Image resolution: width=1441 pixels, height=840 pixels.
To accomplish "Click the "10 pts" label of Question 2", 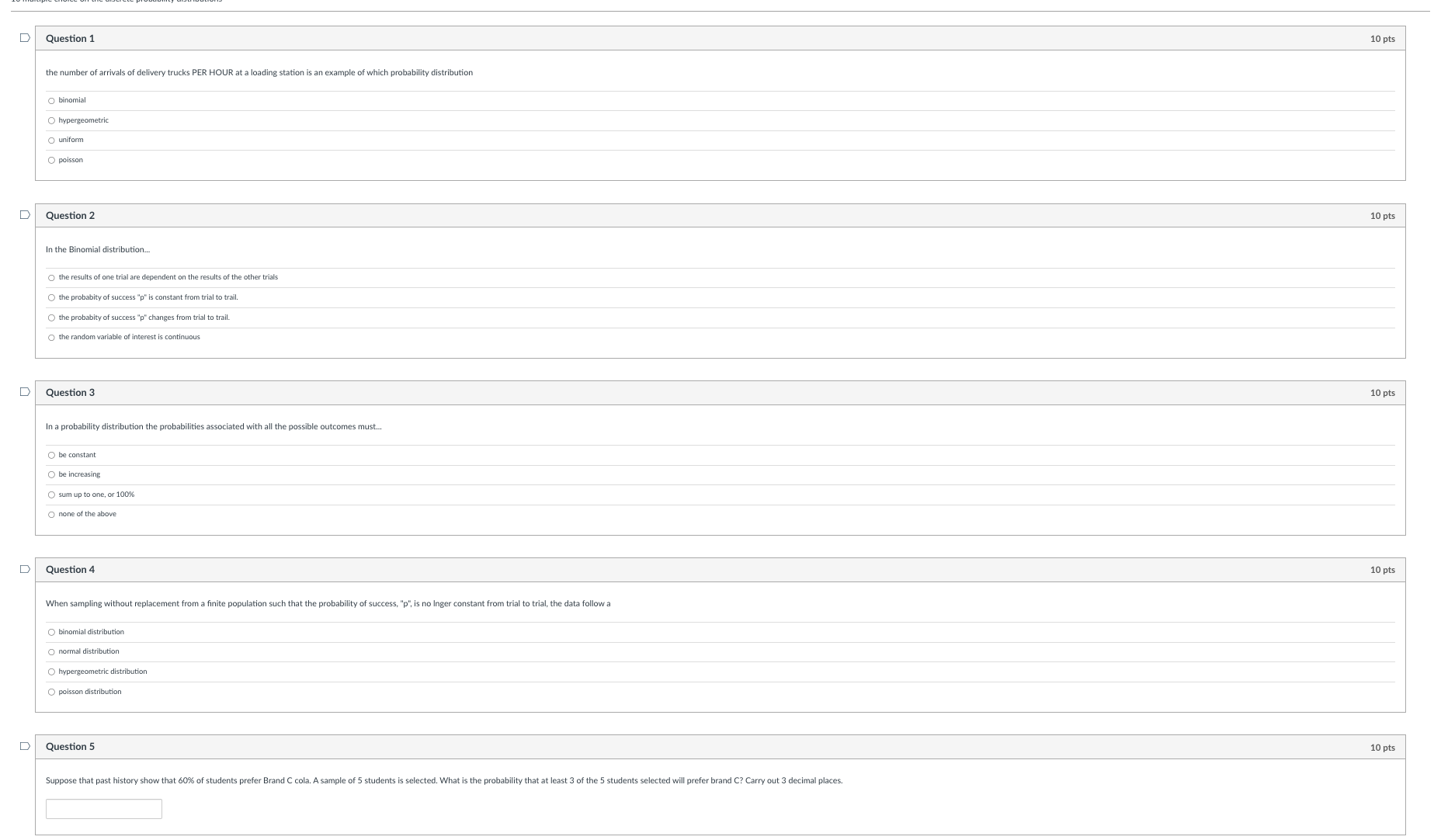I will coord(1382,216).
